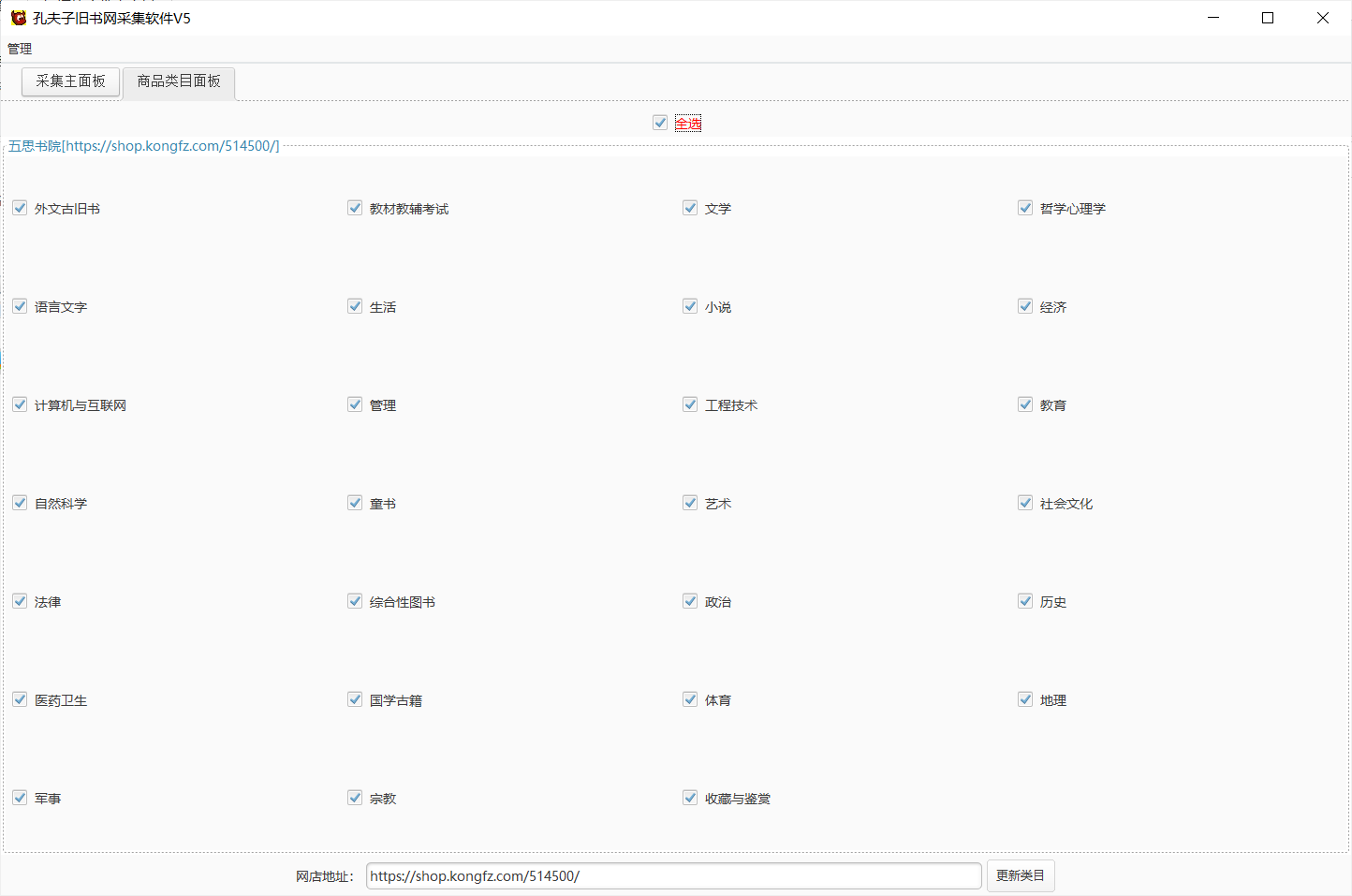Image resolution: width=1352 pixels, height=896 pixels.
Task: Select the 商品类目面板 tab
Action: click(x=179, y=81)
